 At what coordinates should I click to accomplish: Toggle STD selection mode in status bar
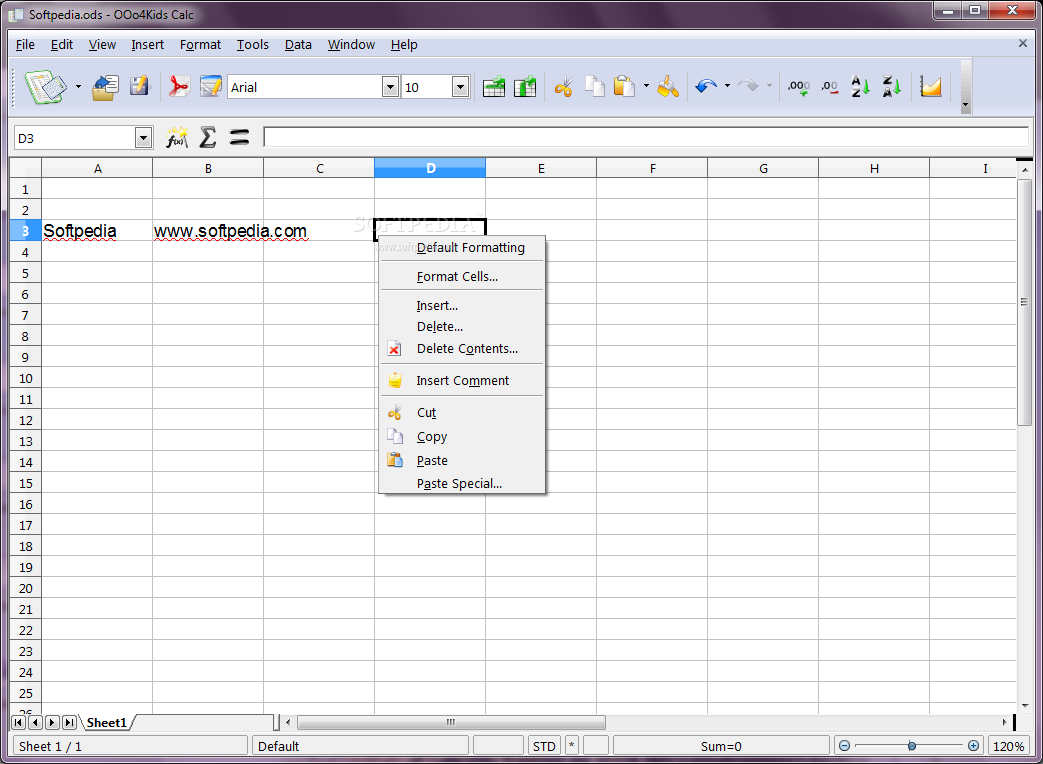[544, 746]
